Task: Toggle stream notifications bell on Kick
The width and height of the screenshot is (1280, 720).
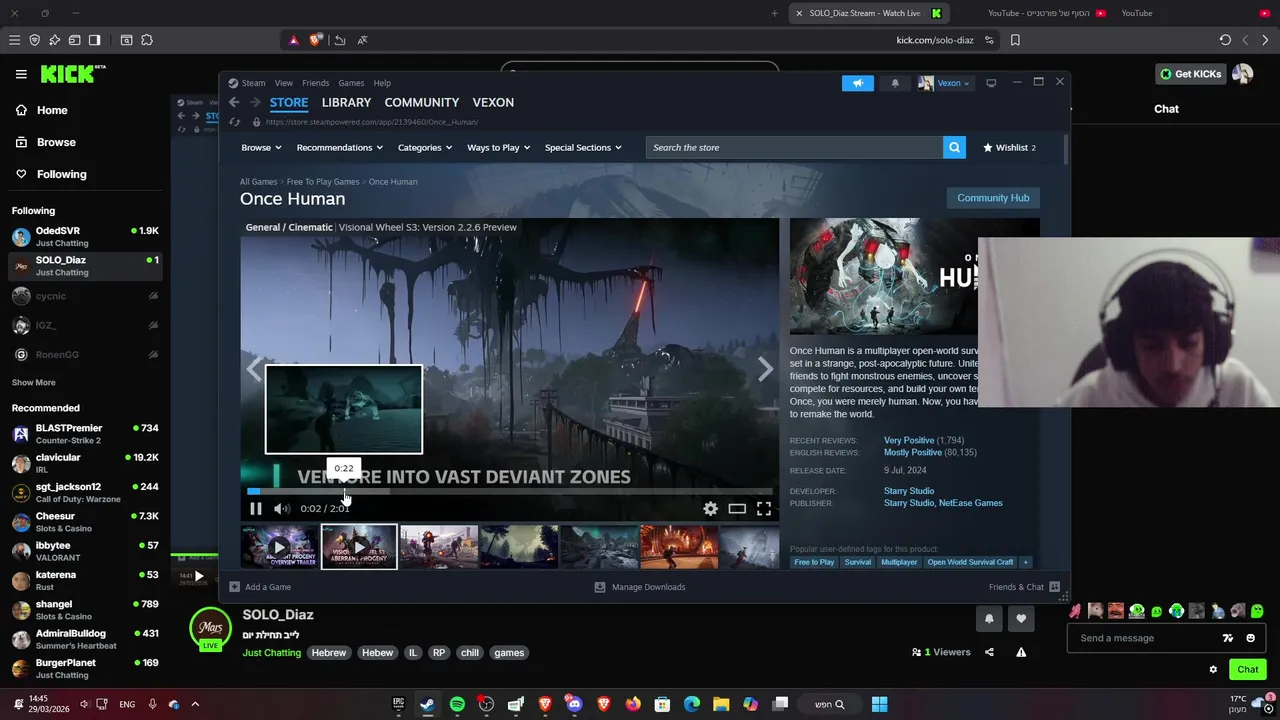Action: pyautogui.click(x=989, y=619)
